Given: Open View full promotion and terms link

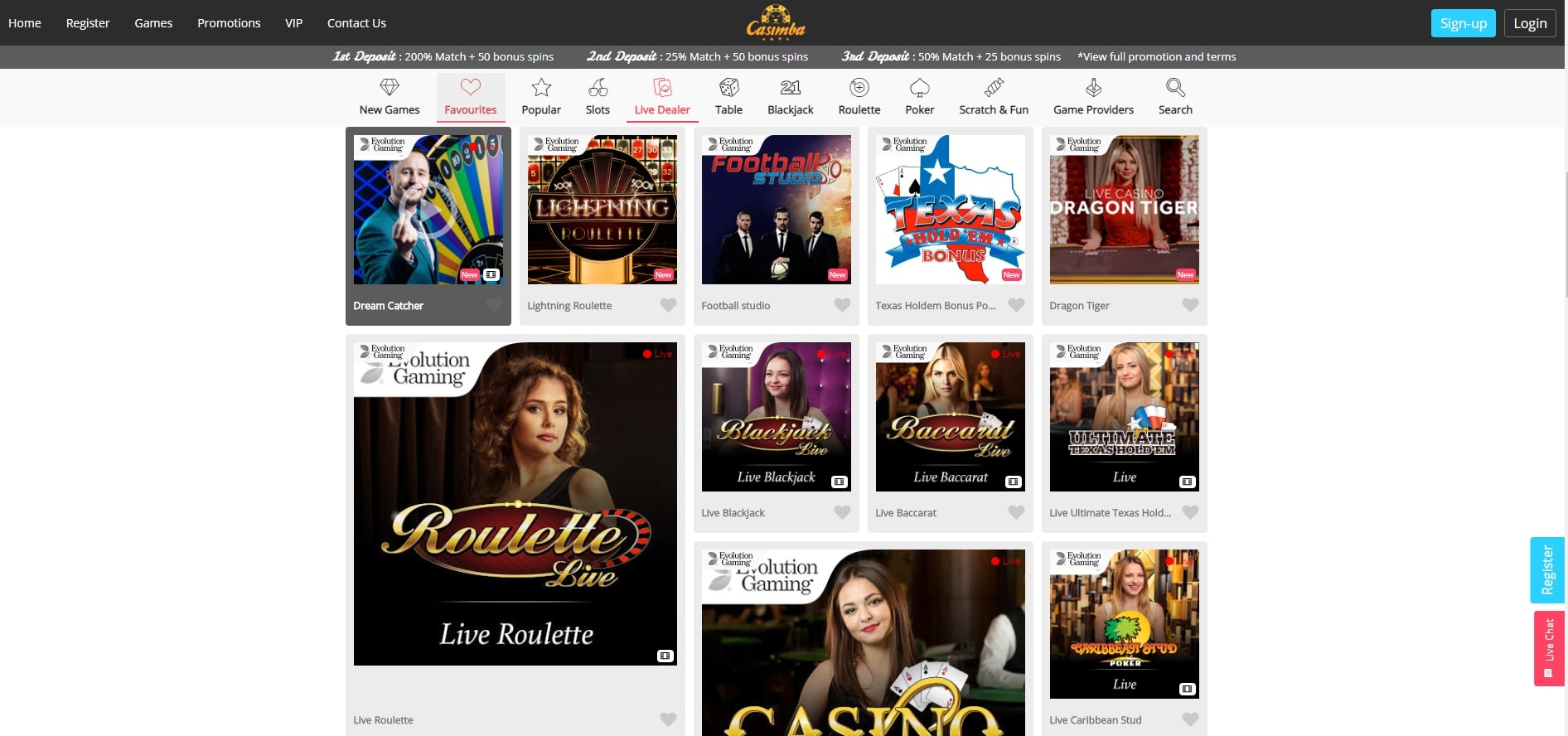Looking at the screenshot, I should click(1156, 56).
